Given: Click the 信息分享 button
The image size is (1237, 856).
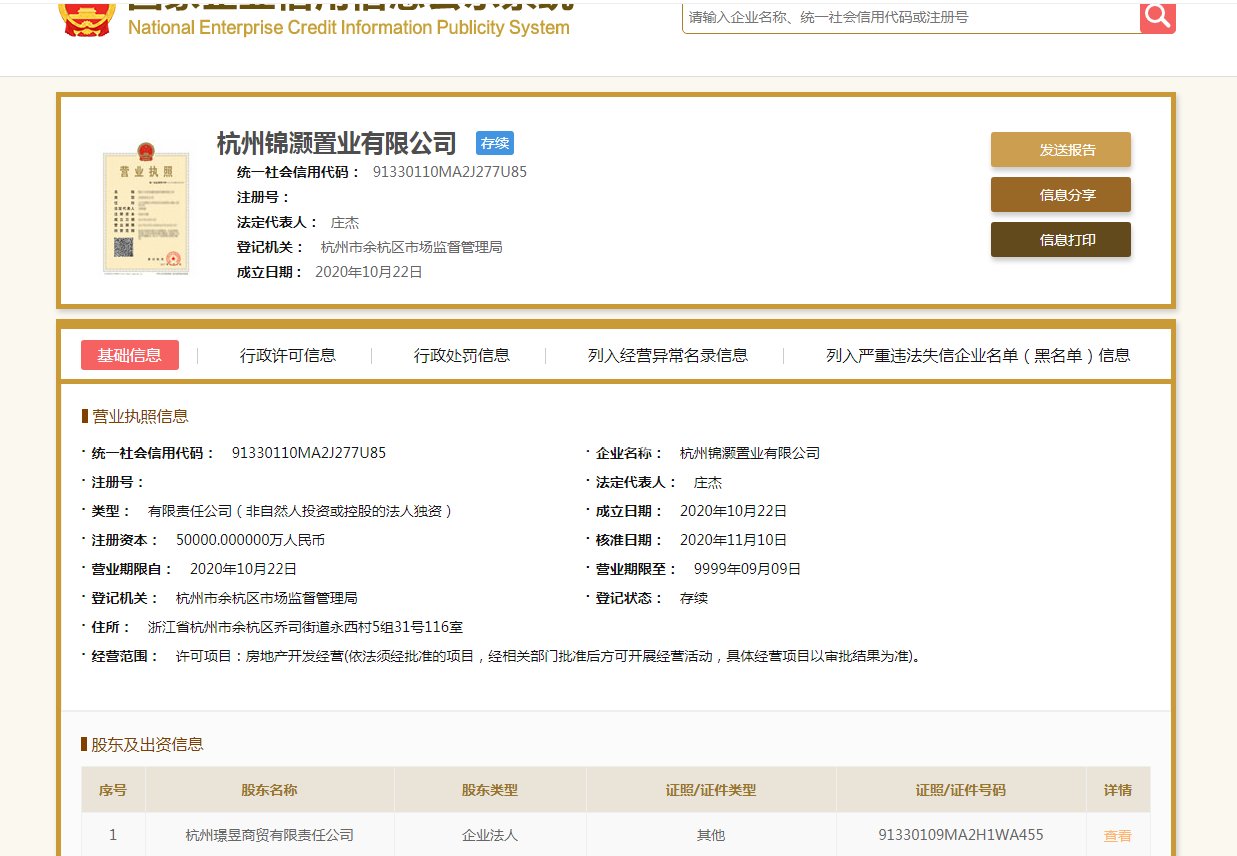Looking at the screenshot, I should click(x=1061, y=195).
